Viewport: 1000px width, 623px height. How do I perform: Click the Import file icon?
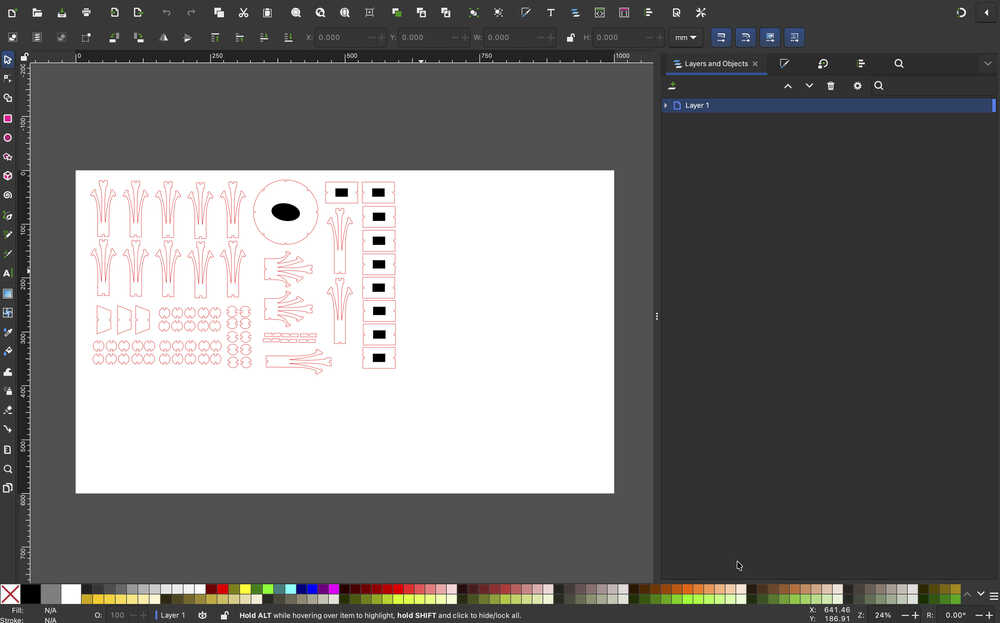point(114,13)
